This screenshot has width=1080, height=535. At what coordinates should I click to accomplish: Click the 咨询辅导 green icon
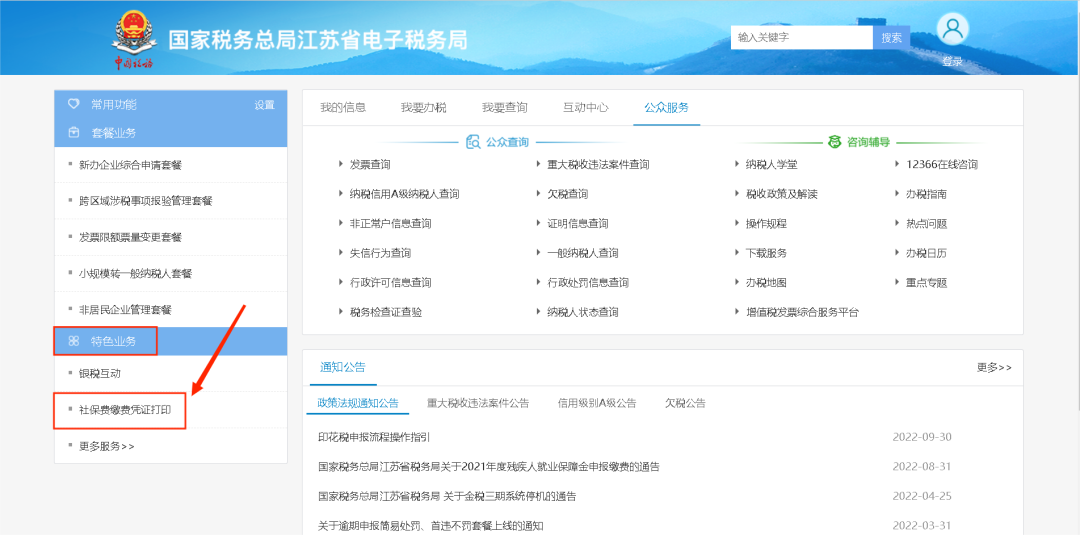click(x=835, y=143)
